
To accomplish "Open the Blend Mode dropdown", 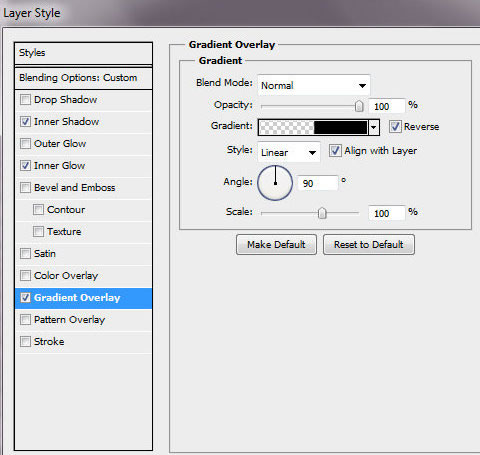I will pyautogui.click(x=314, y=85).
